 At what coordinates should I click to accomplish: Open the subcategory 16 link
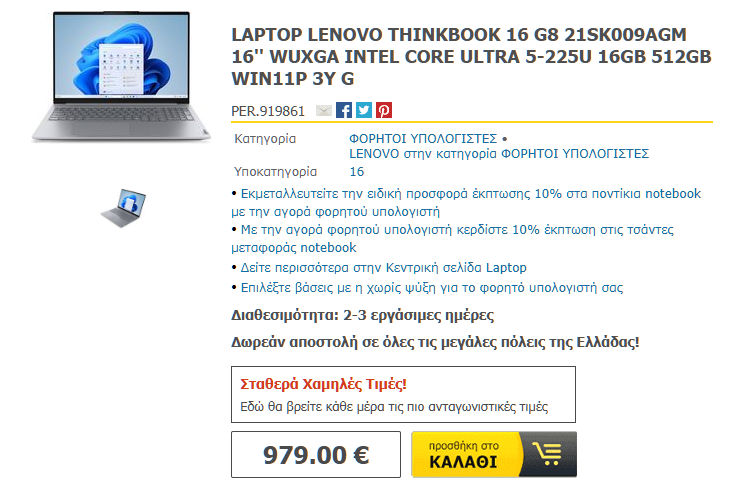pyautogui.click(x=357, y=172)
